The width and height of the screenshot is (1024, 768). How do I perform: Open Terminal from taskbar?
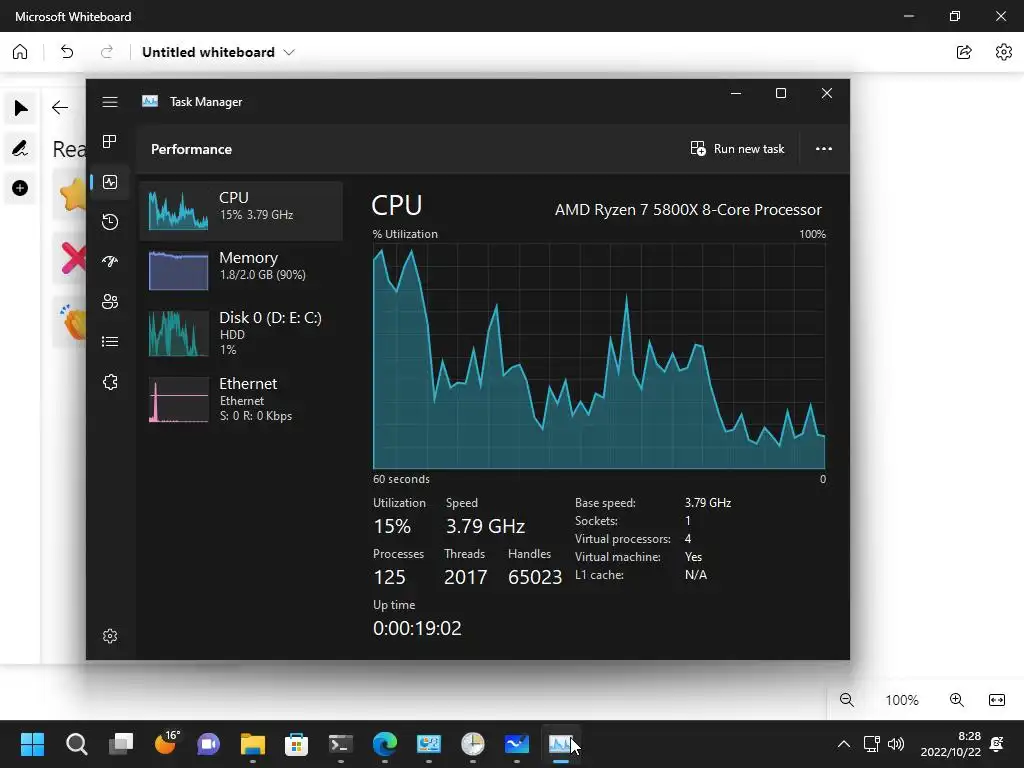click(x=340, y=744)
